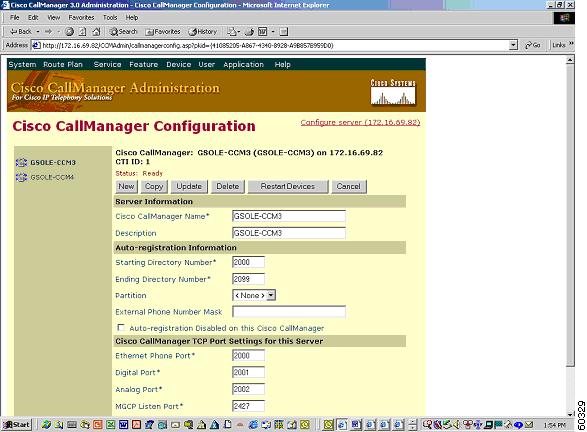This screenshot has width=587, height=432.
Task: Click the Internet Explorer window icon in the title bar
Action: point(5,5)
